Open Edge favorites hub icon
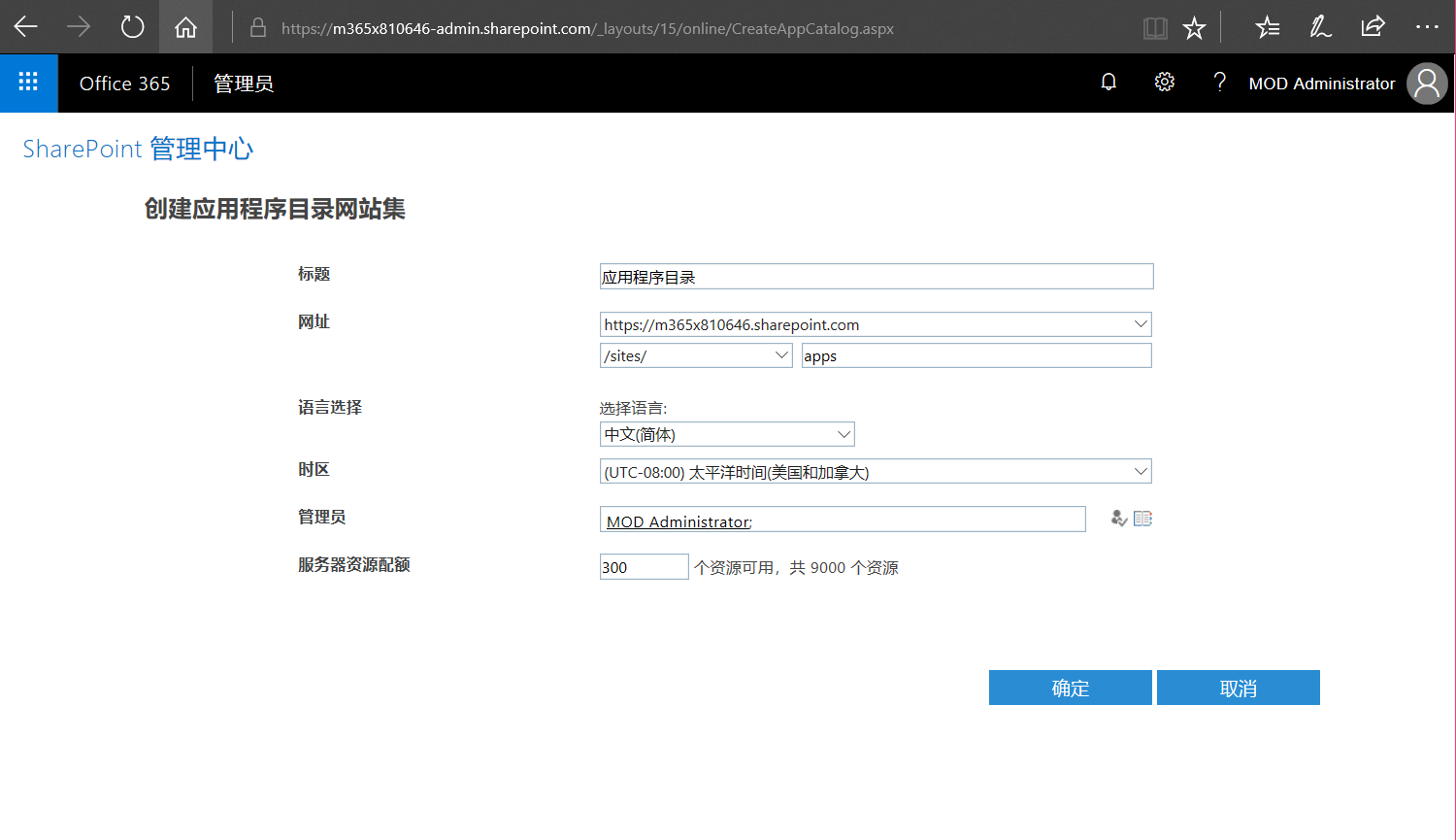Image resolution: width=1456 pixels, height=840 pixels. click(1267, 26)
